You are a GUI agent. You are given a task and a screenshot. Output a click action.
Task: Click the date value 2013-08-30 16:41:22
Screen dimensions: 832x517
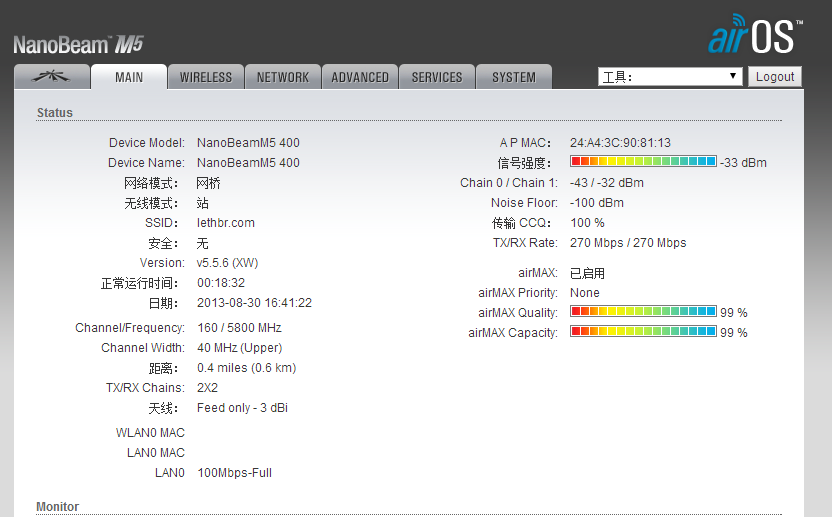(254, 303)
